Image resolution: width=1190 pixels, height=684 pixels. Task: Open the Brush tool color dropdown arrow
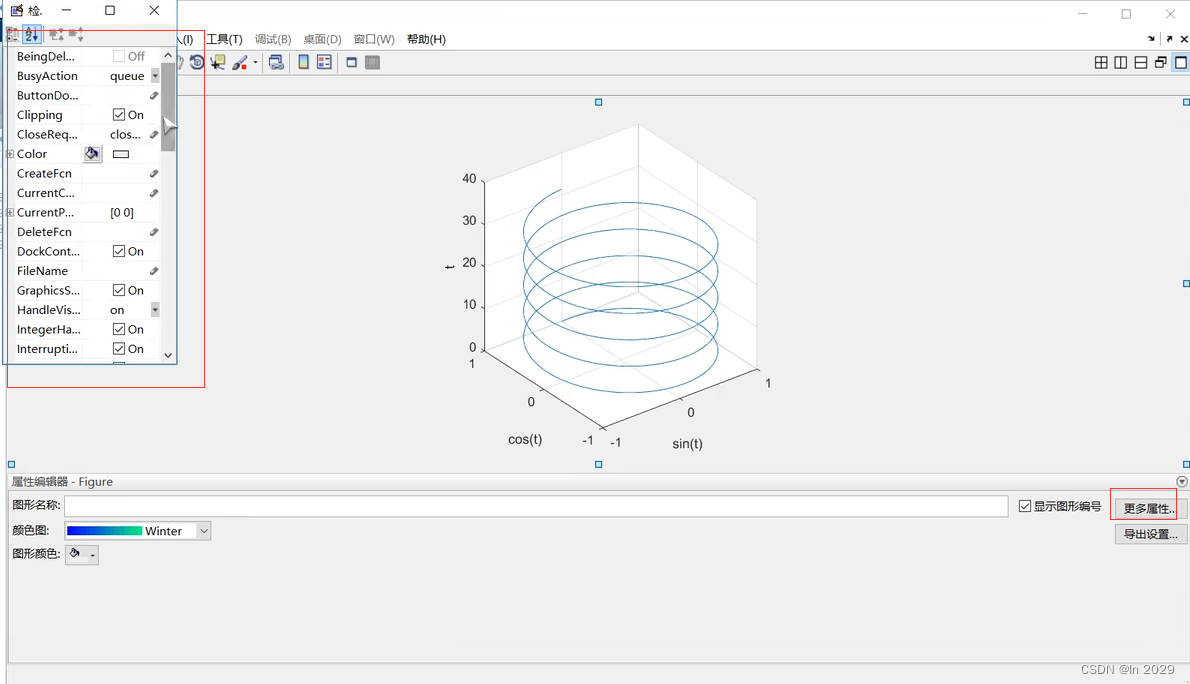tap(255, 62)
